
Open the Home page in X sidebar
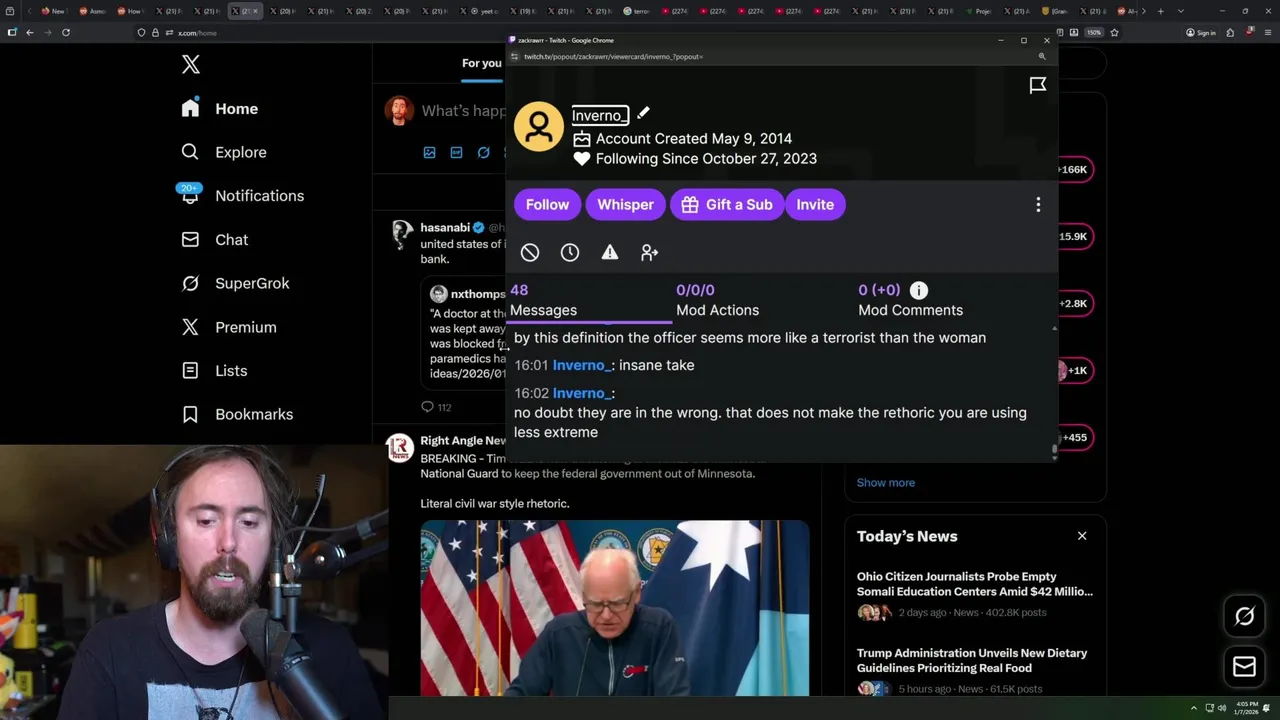click(220, 108)
